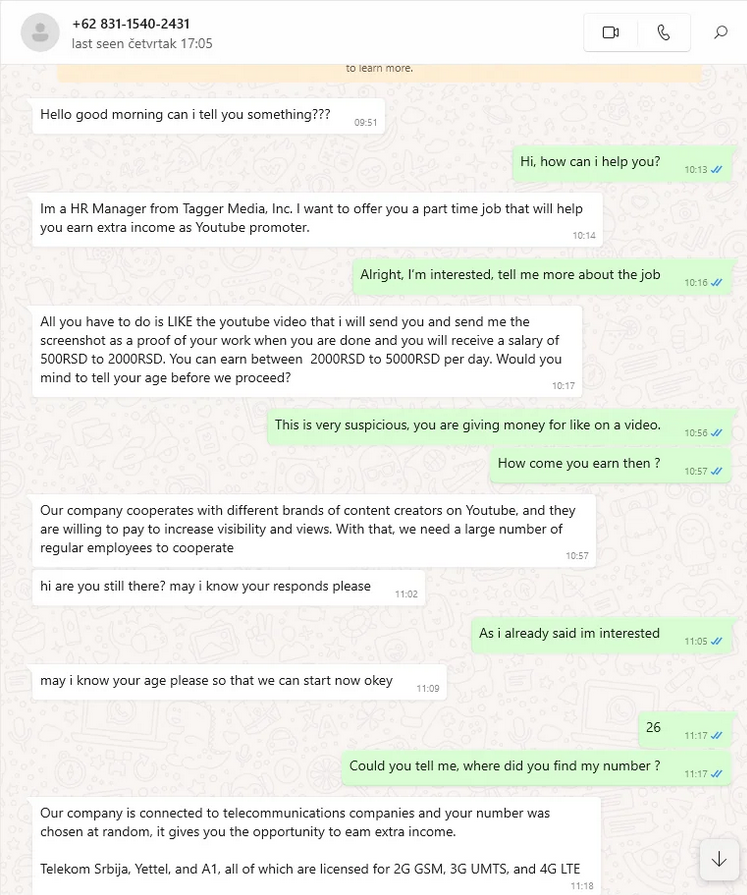Click 'hi are you still there?' message
Viewport: 747px width, 895px height.
click(228, 587)
